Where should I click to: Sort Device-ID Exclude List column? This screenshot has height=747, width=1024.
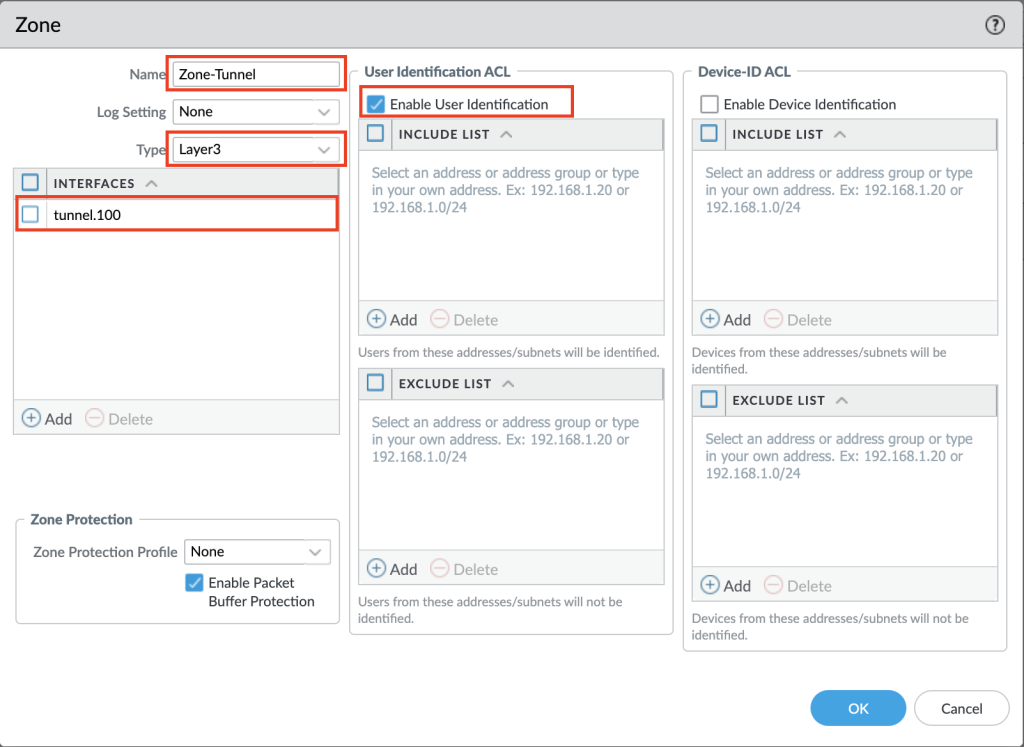[842, 400]
